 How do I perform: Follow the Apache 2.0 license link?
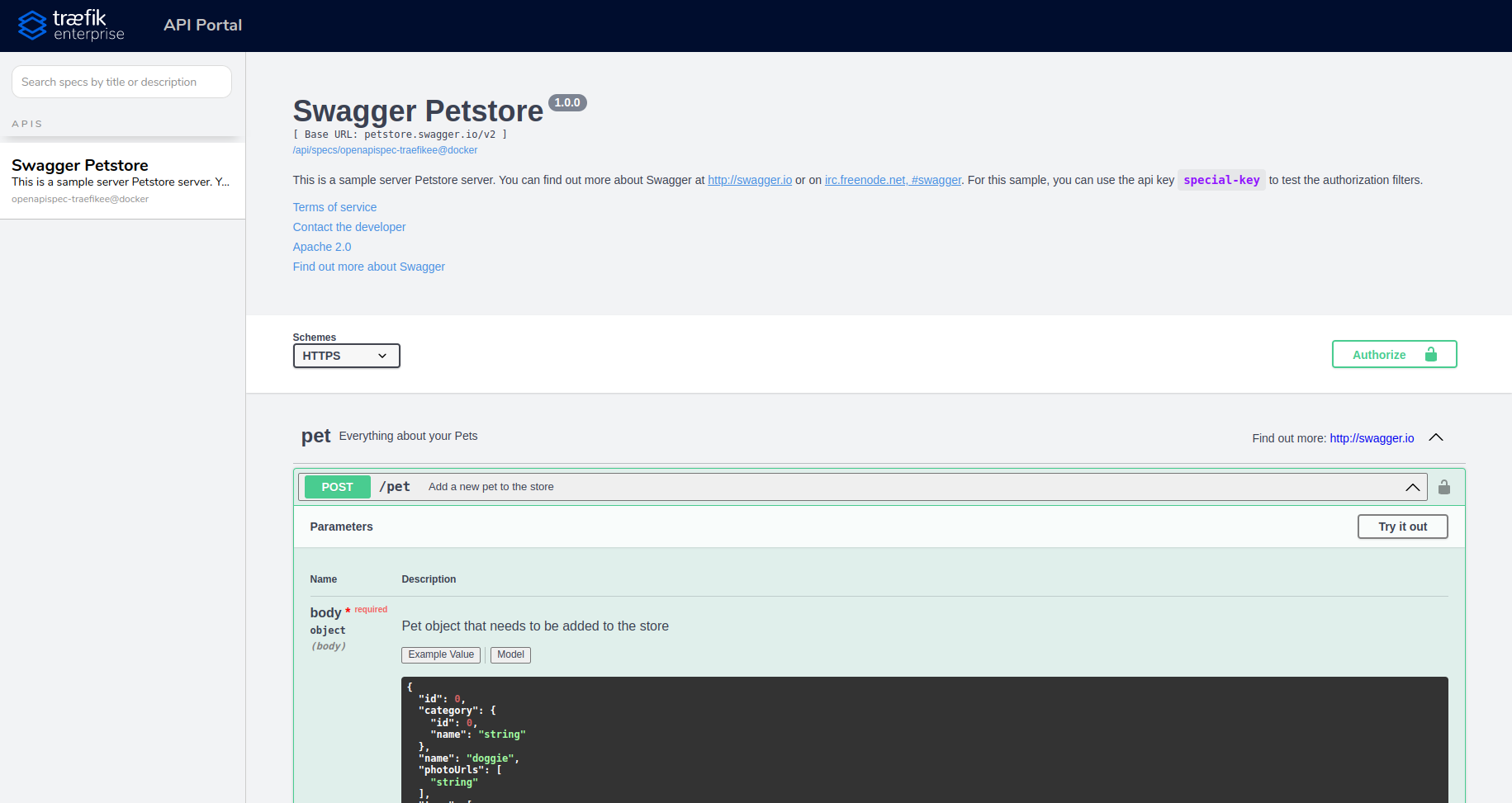[x=321, y=246]
